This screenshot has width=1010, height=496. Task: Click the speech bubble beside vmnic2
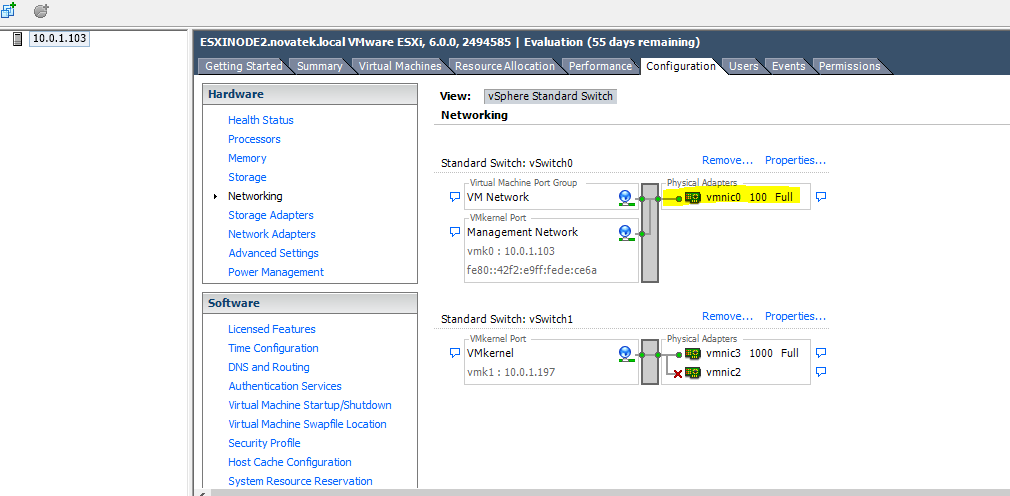[821, 372]
